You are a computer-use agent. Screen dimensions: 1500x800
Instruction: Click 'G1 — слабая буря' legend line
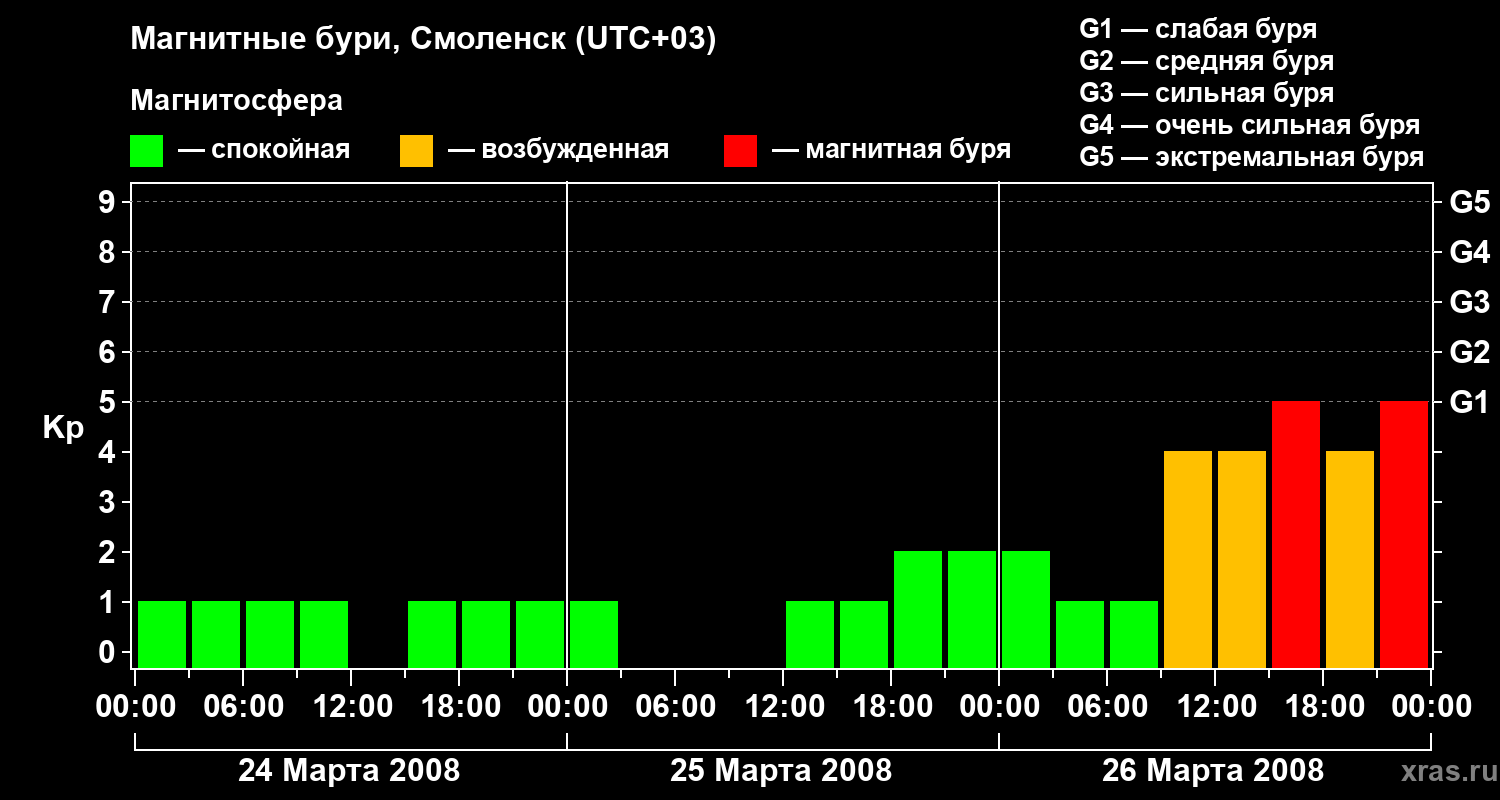tap(1198, 28)
